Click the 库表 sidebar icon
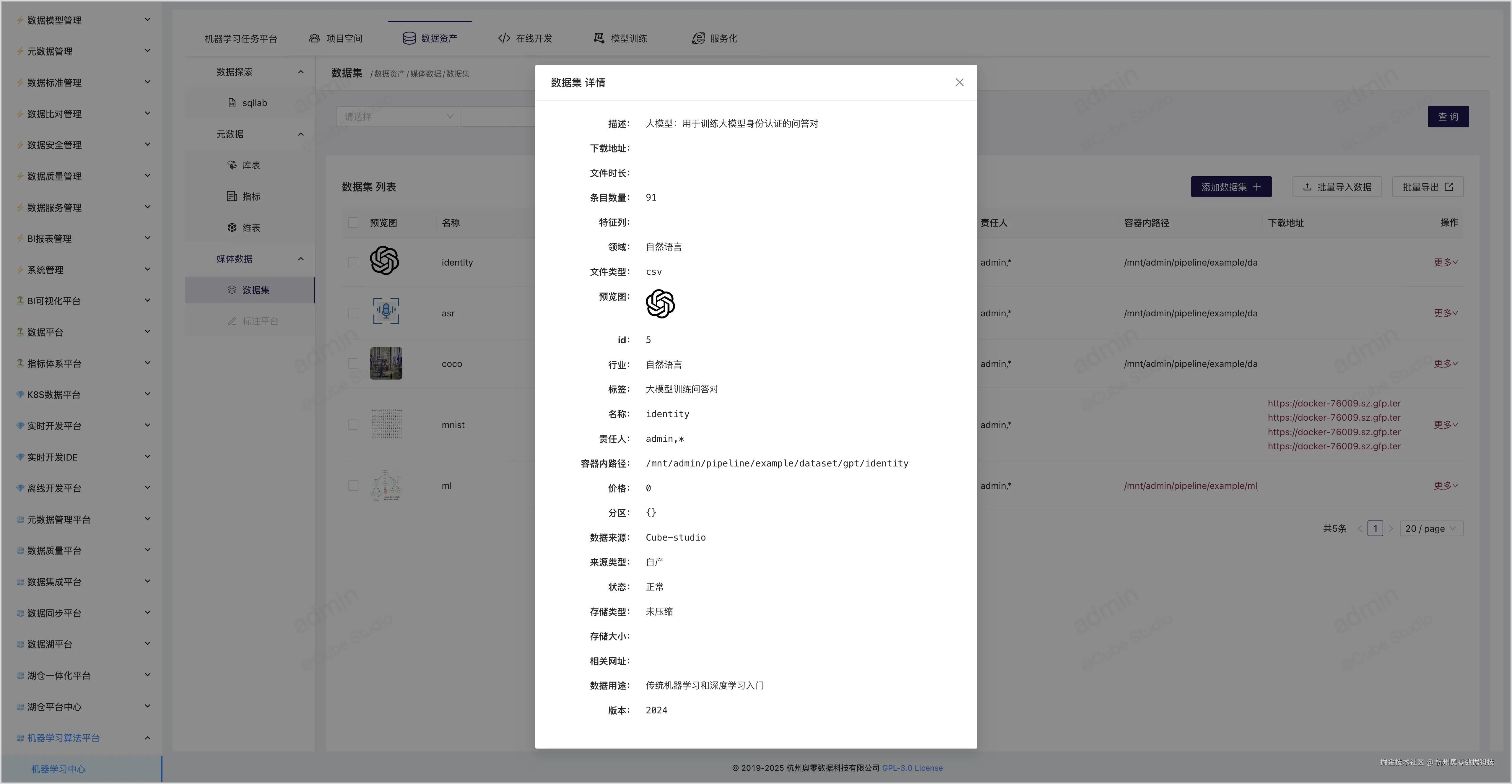The height and width of the screenshot is (784, 1512). 232,165
